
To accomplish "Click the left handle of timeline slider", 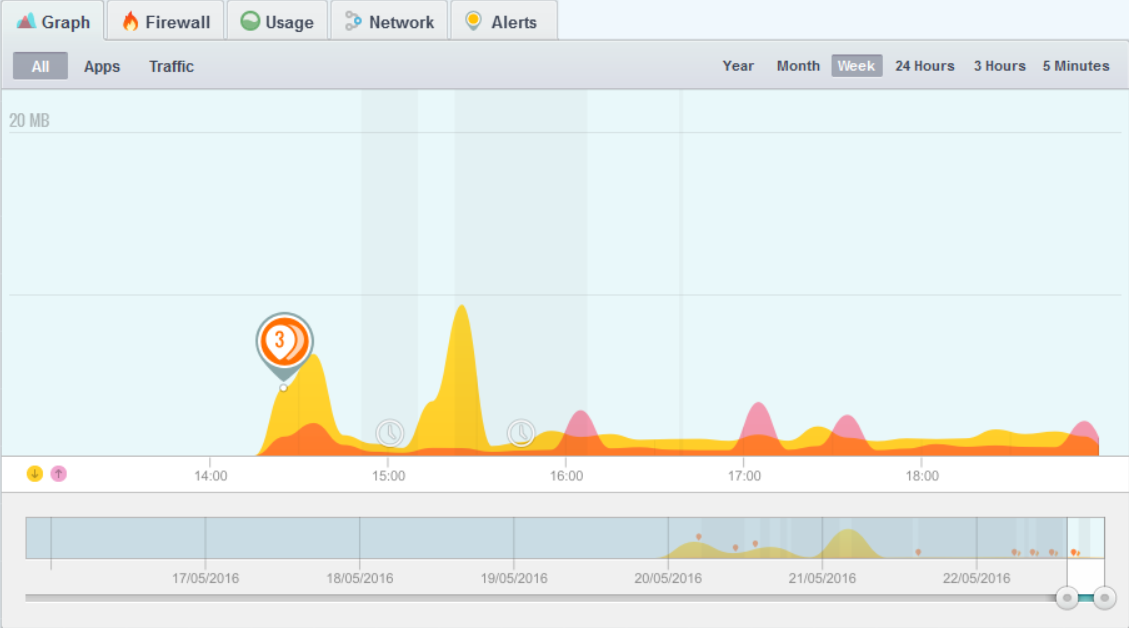I will pos(1067,598).
